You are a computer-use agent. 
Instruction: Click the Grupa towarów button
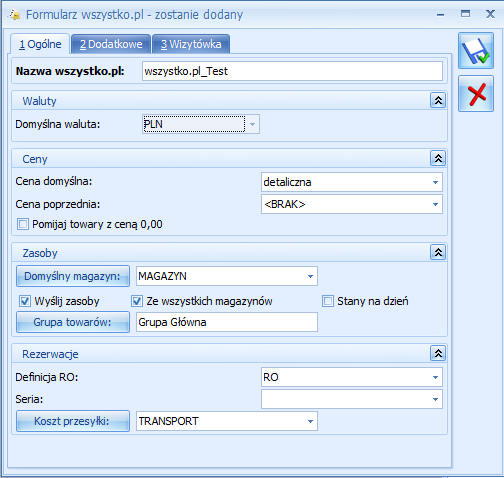point(73,322)
